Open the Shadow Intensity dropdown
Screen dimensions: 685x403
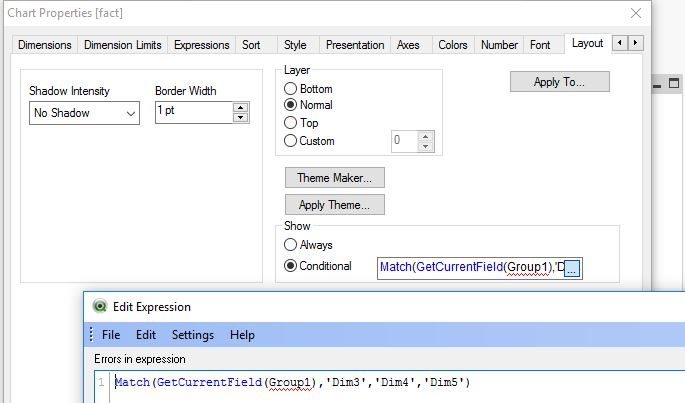[x=84, y=113]
